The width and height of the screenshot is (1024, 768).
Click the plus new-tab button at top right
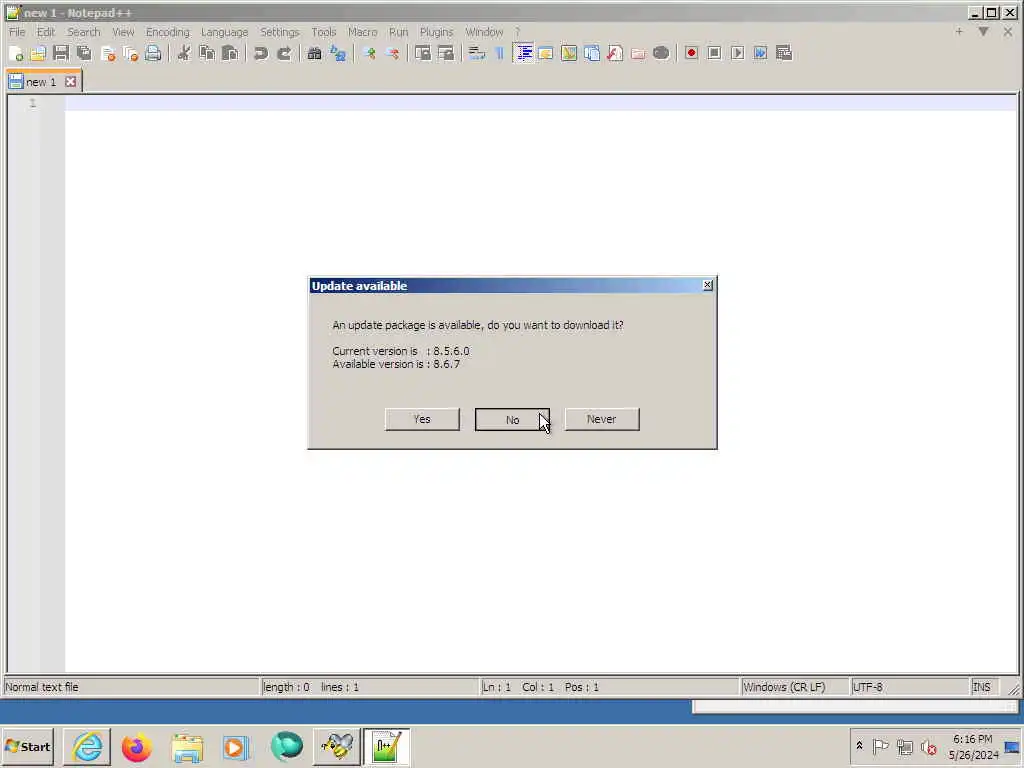(x=959, y=31)
